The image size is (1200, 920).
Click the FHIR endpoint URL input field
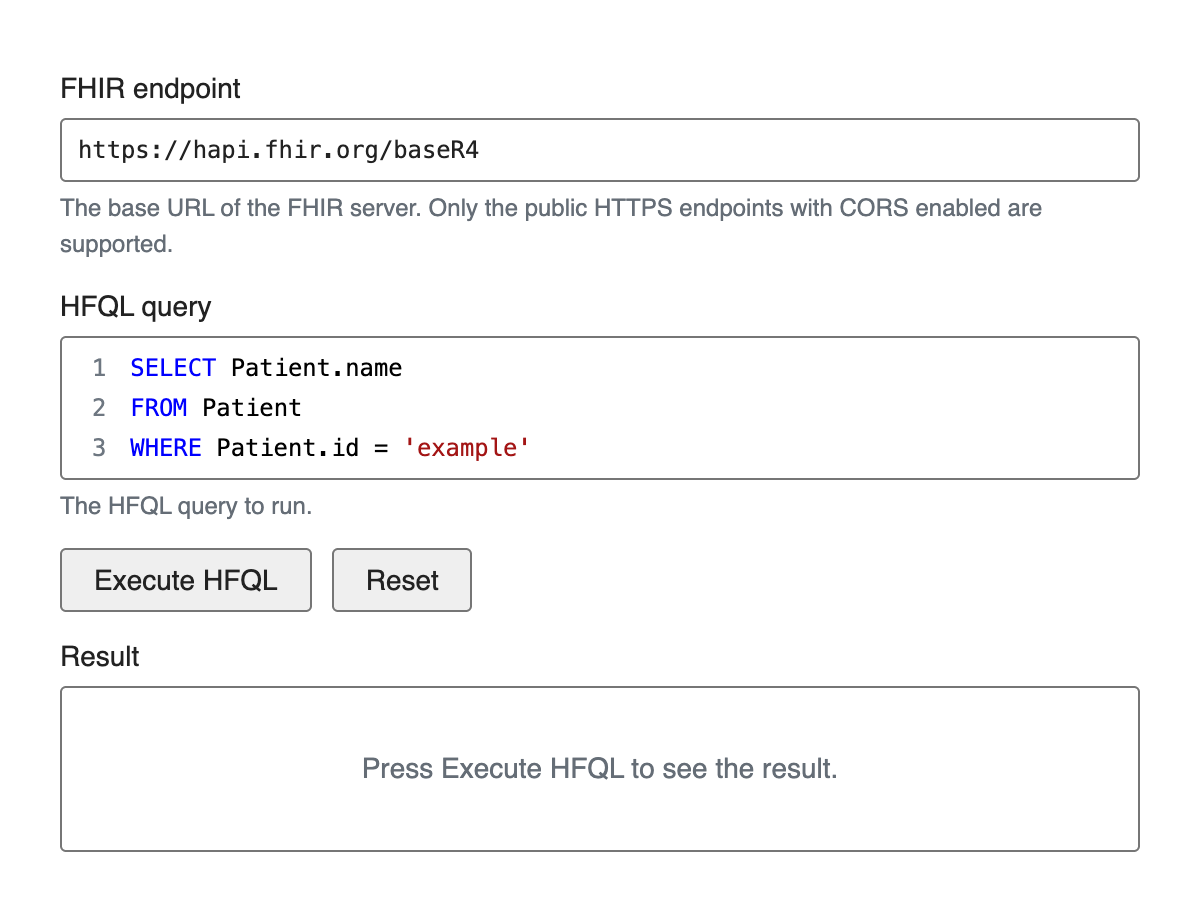pyautogui.click(x=599, y=150)
